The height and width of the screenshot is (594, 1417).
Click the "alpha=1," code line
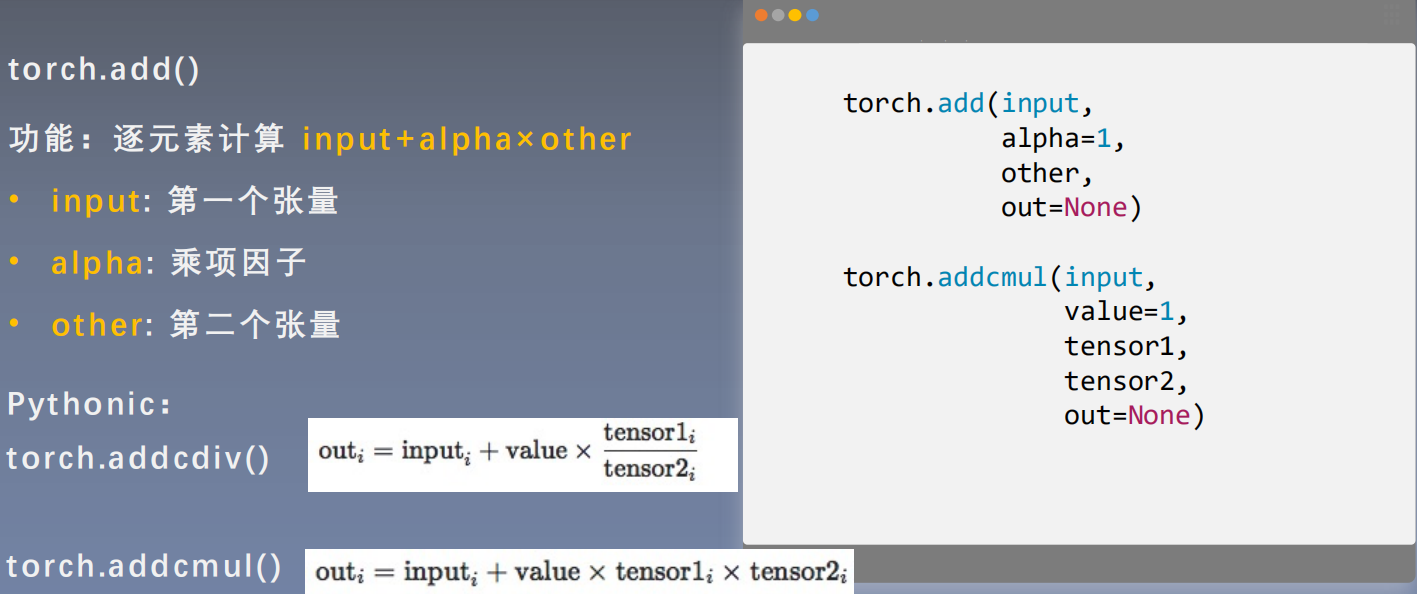[x=1064, y=139]
